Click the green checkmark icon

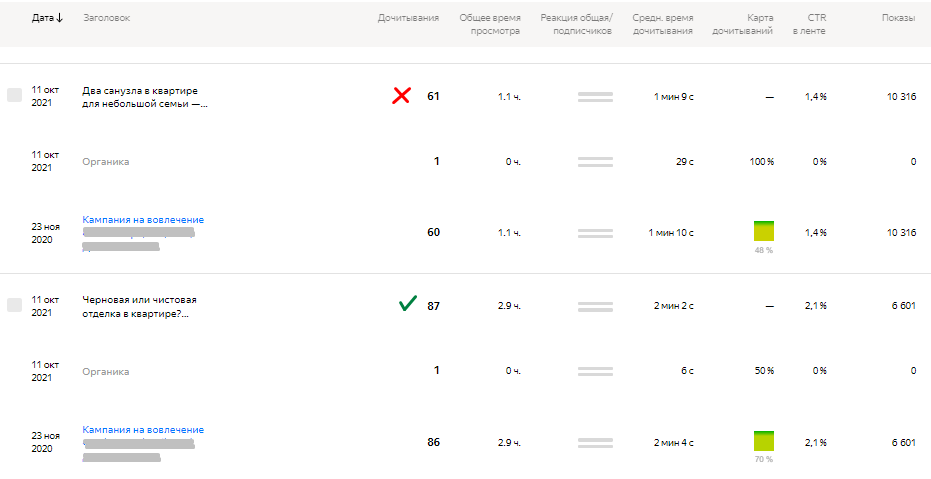pyautogui.click(x=407, y=304)
